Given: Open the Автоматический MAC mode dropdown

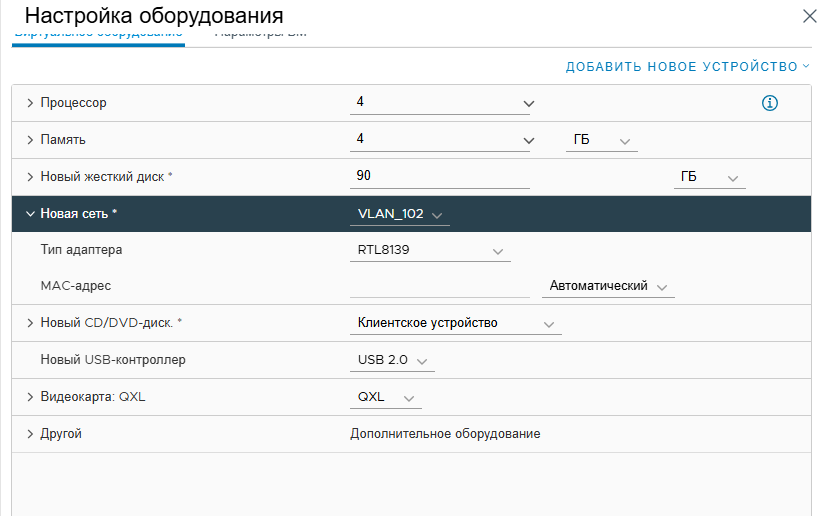Looking at the screenshot, I should tap(608, 286).
